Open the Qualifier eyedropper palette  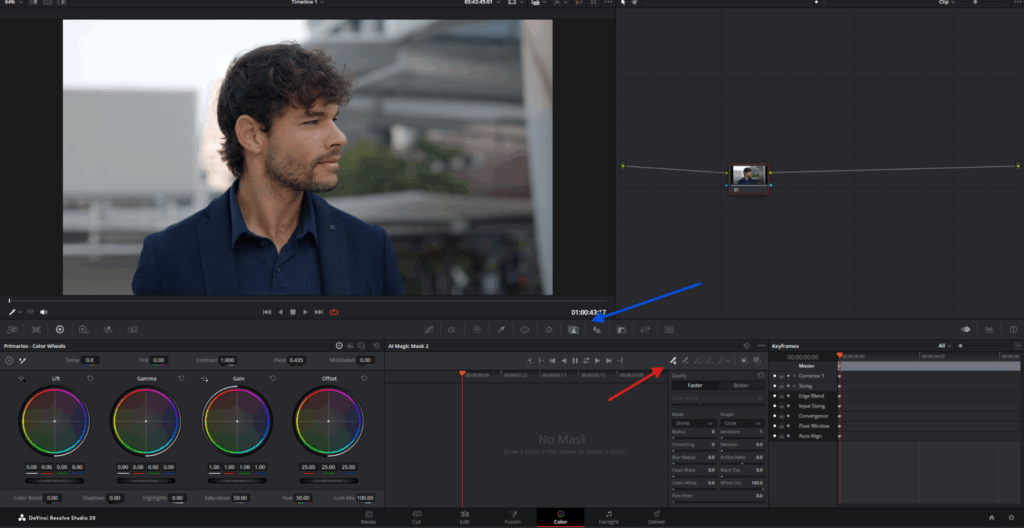501,330
